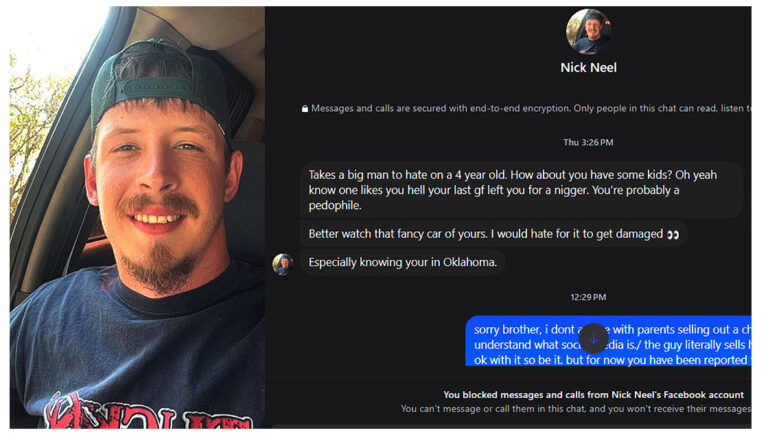Click the eyes emoji in the fancy car message
Viewport: 768px width, 433px height.
(x=673, y=235)
